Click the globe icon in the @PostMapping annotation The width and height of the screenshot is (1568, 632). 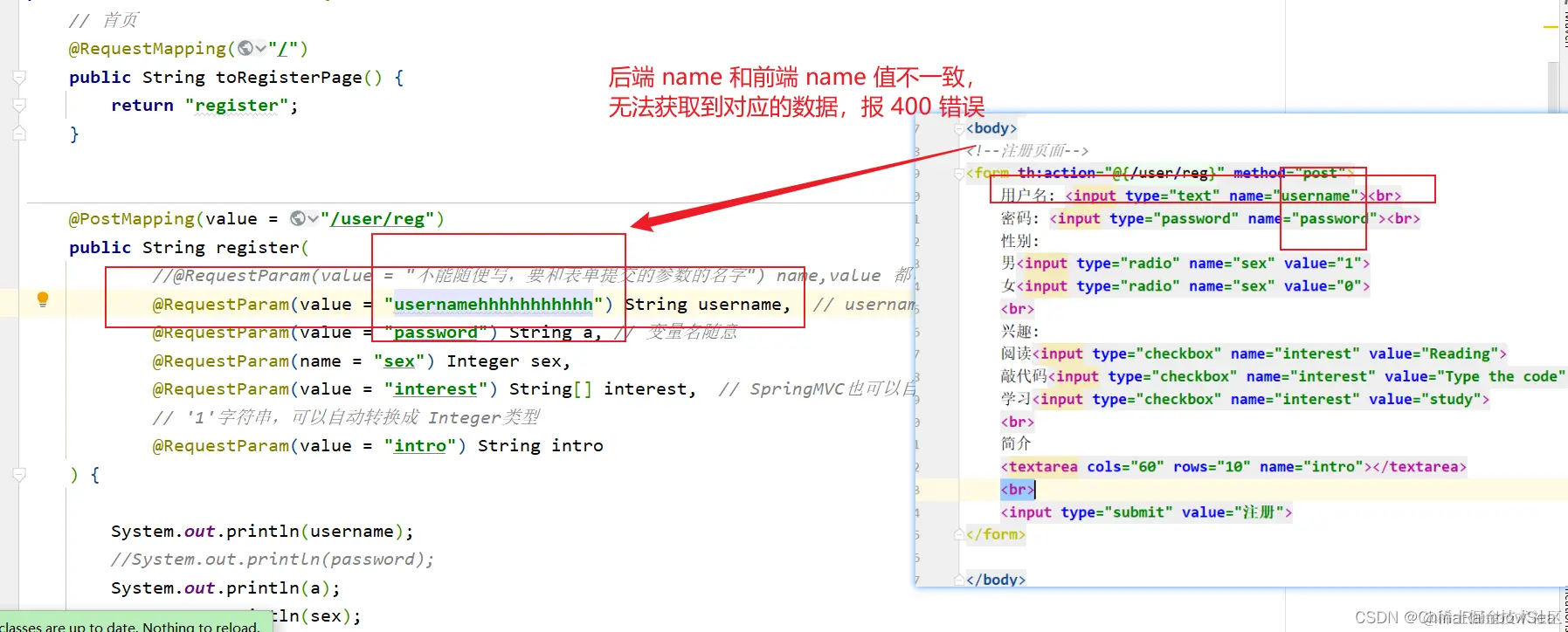[299, 218]
